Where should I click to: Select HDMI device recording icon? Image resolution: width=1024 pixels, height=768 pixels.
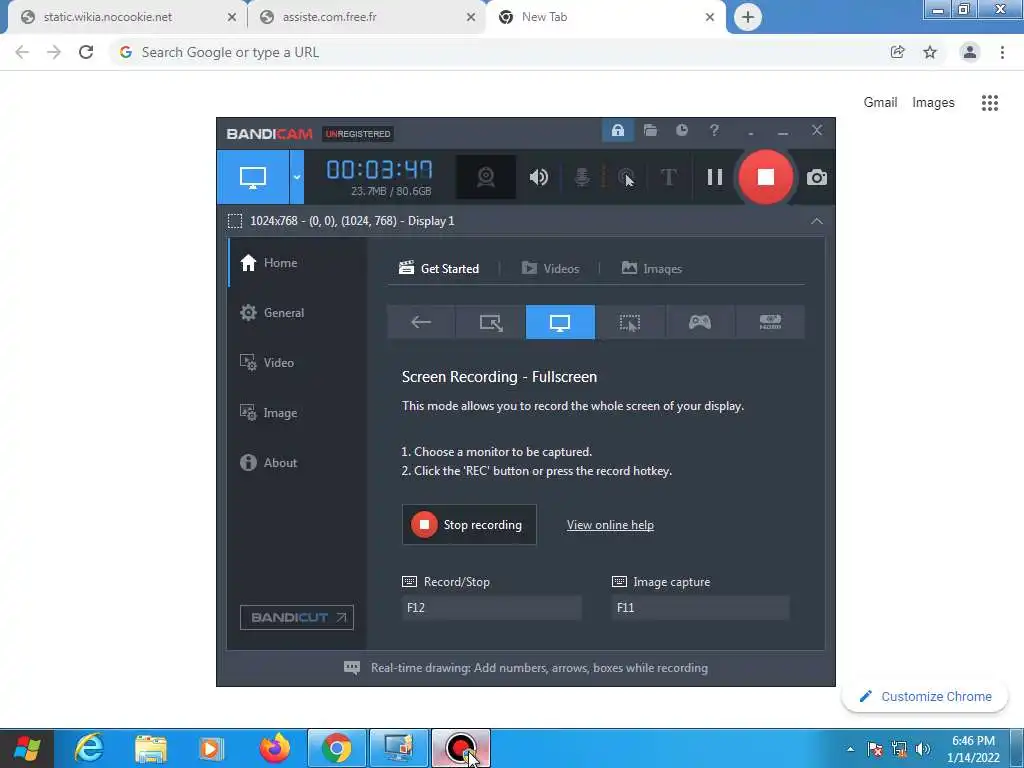click(x=770, y=322)
